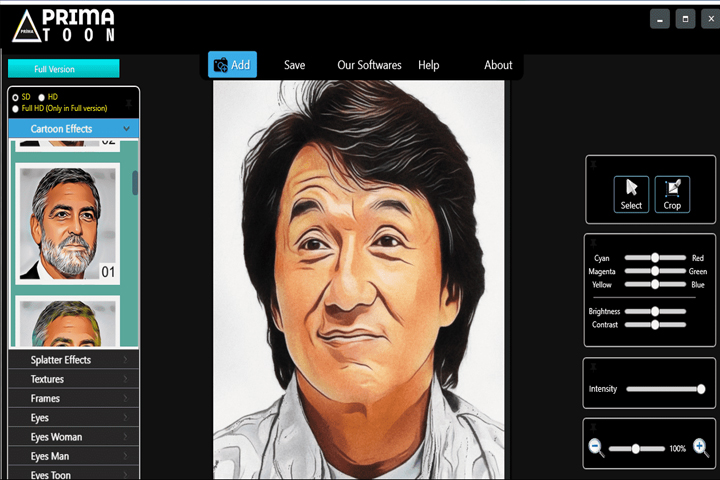Pin the zoom panel

coord(593,428)
